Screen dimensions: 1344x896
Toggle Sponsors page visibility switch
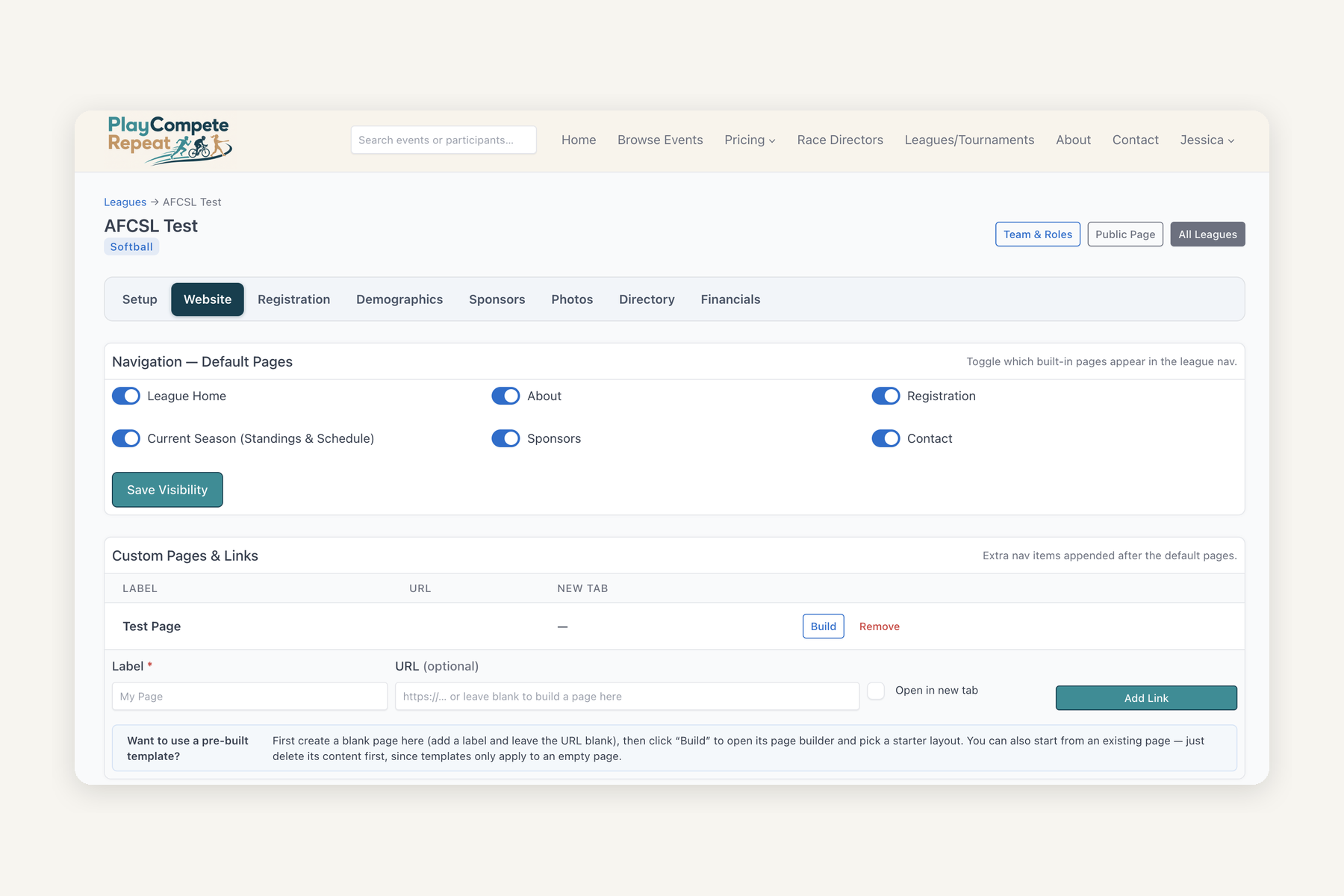click(x=505, y=438)
